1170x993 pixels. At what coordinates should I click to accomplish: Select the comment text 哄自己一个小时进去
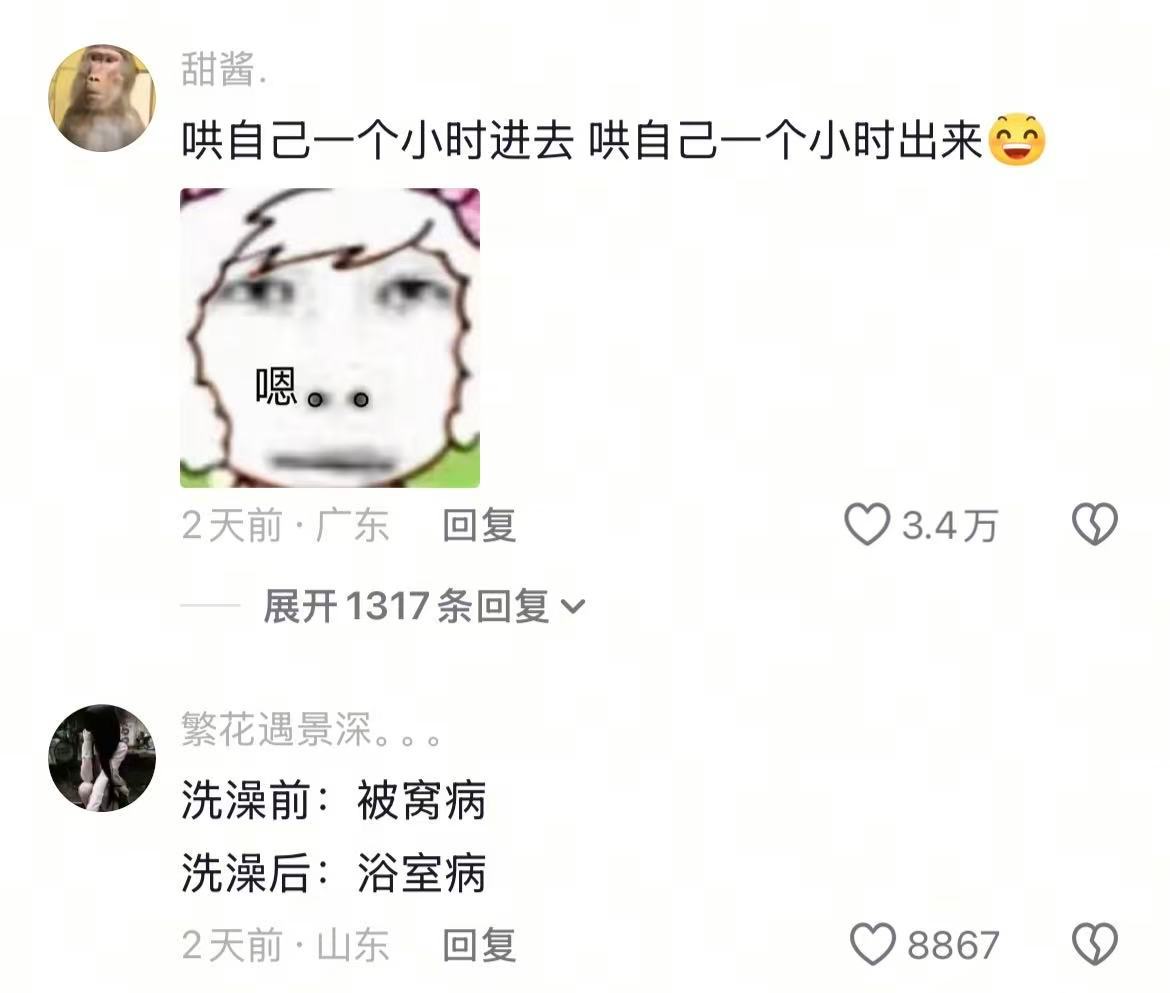[x=378, y=140]
